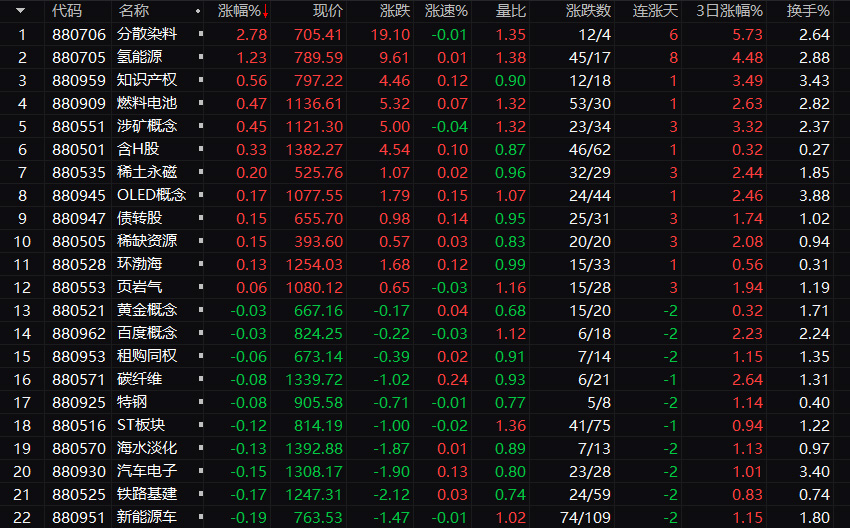The width and height of the screenshot is (850, 528).
Task: Sort by 涨跌 column header
Action: (x=395, y=11)
